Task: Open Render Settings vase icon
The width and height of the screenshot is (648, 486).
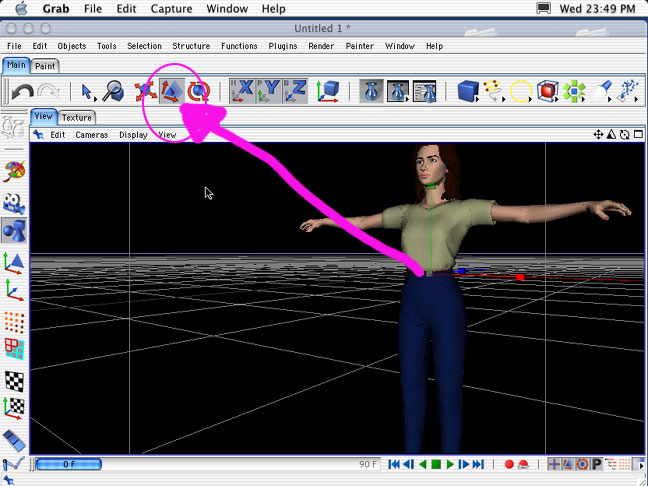Action: coord(424,91)
